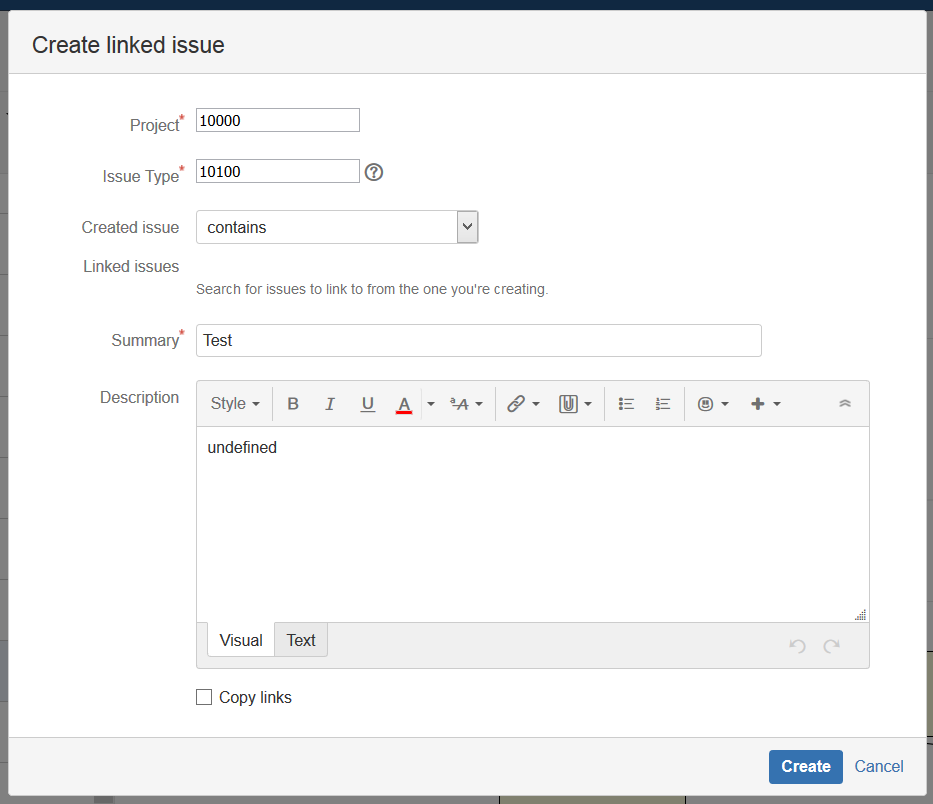Click the Summary field containing Test
Screen dimensions: 933x804
pyautogui.click(x=479, y=340)
